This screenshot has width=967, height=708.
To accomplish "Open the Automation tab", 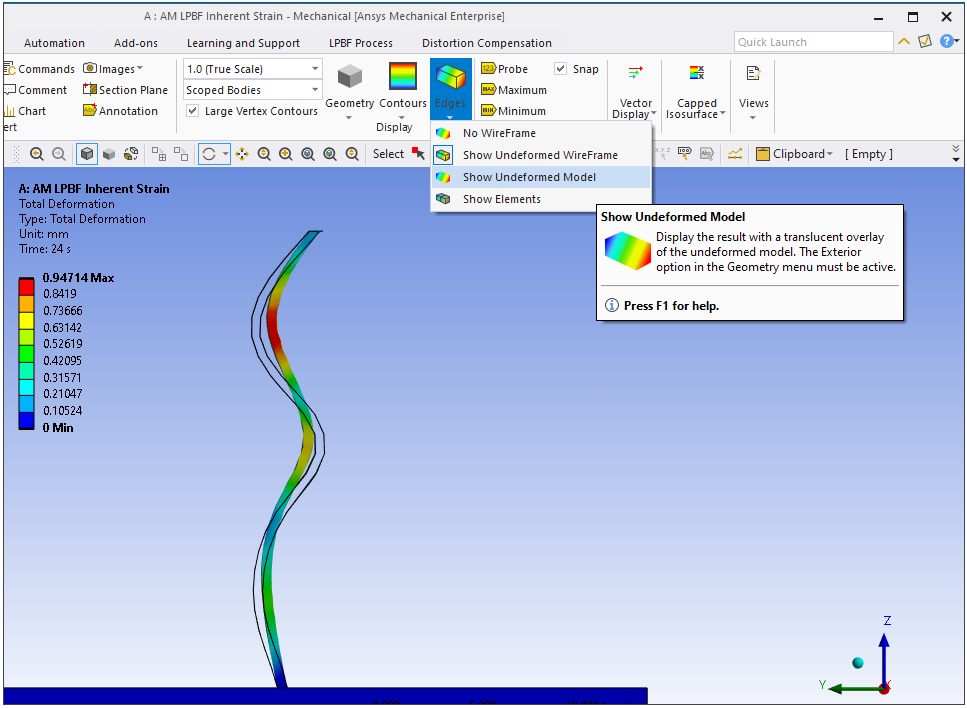I will (54, 43).
